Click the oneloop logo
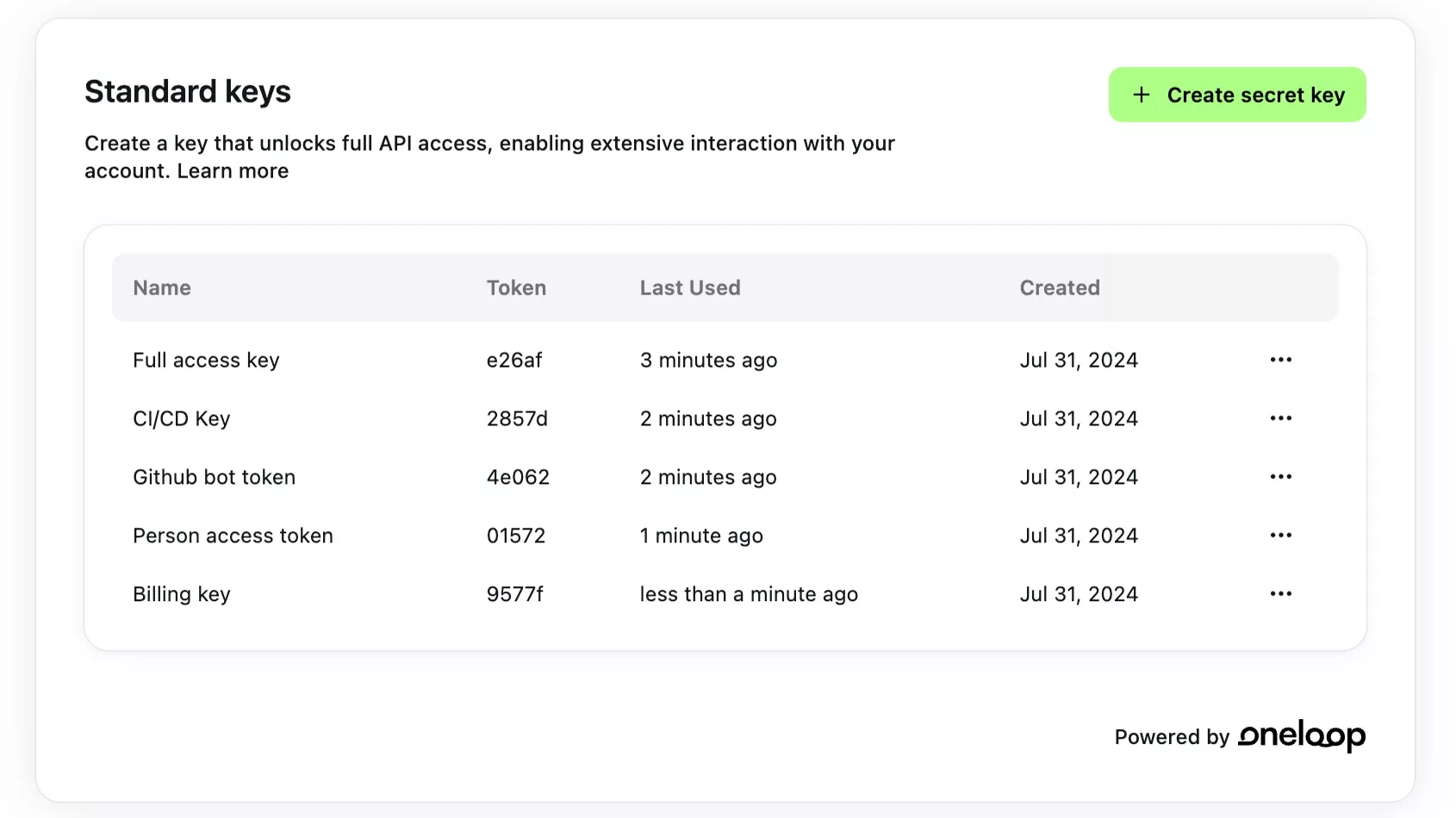Viewport: 1456px width, 818px height. 1301,735
